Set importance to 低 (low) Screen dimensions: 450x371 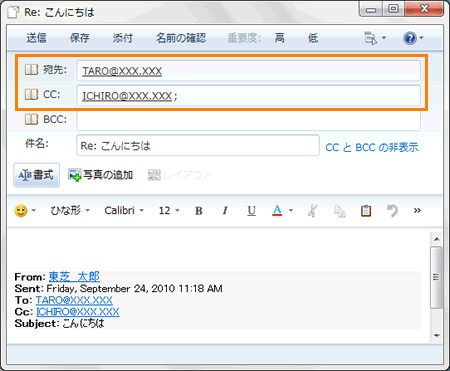click(313, 38)
